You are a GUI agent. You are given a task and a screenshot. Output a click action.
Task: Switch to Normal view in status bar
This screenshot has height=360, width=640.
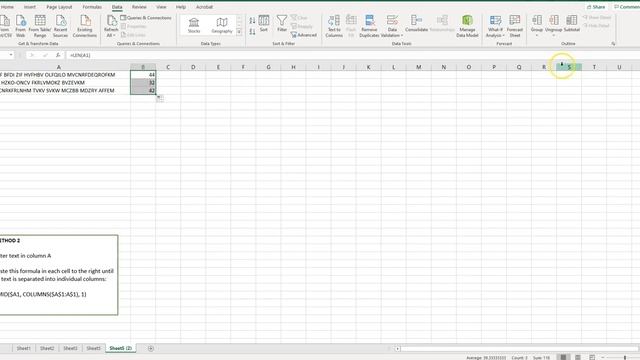[563, 358]
